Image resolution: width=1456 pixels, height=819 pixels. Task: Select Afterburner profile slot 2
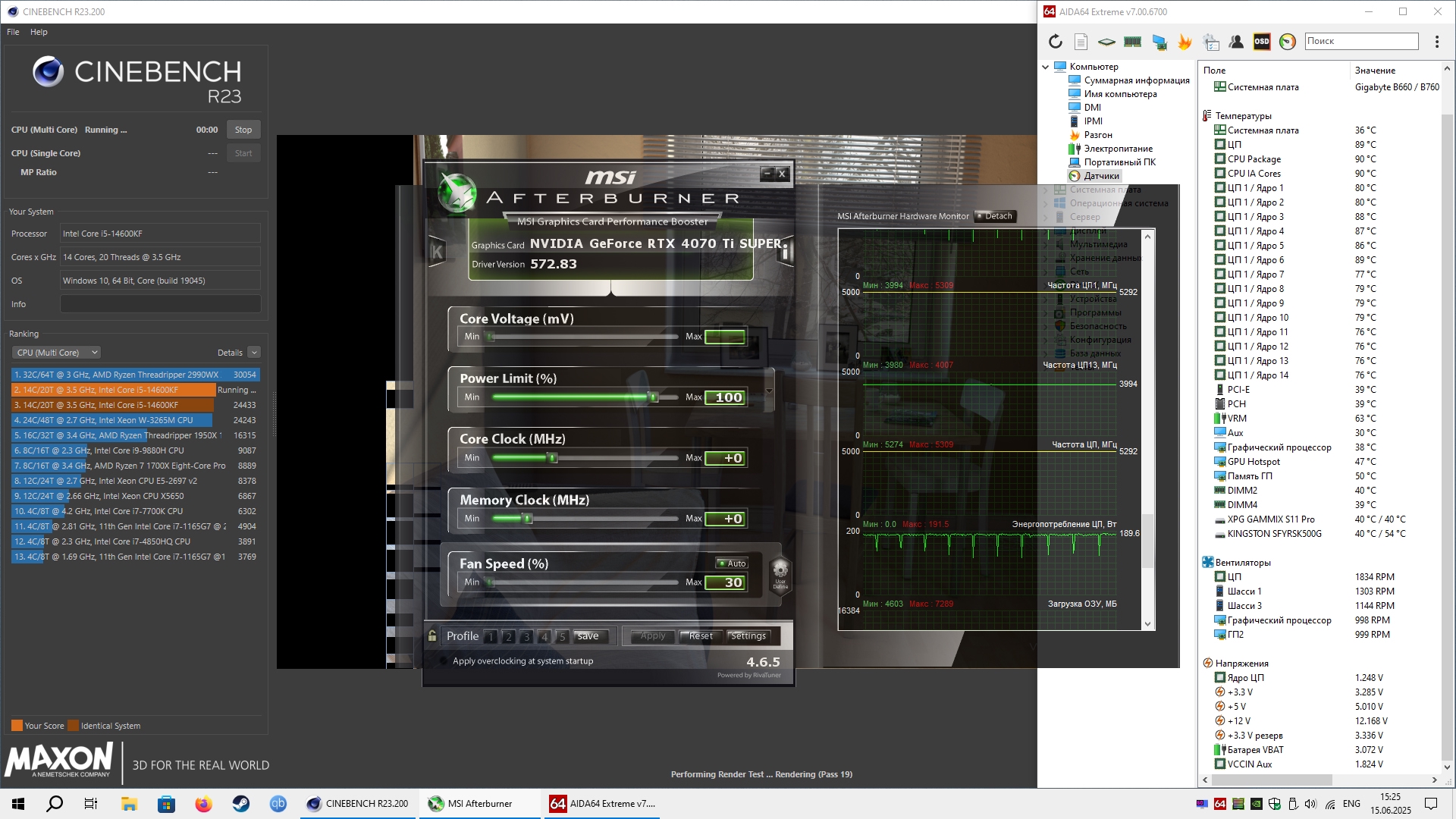point(509,636)
